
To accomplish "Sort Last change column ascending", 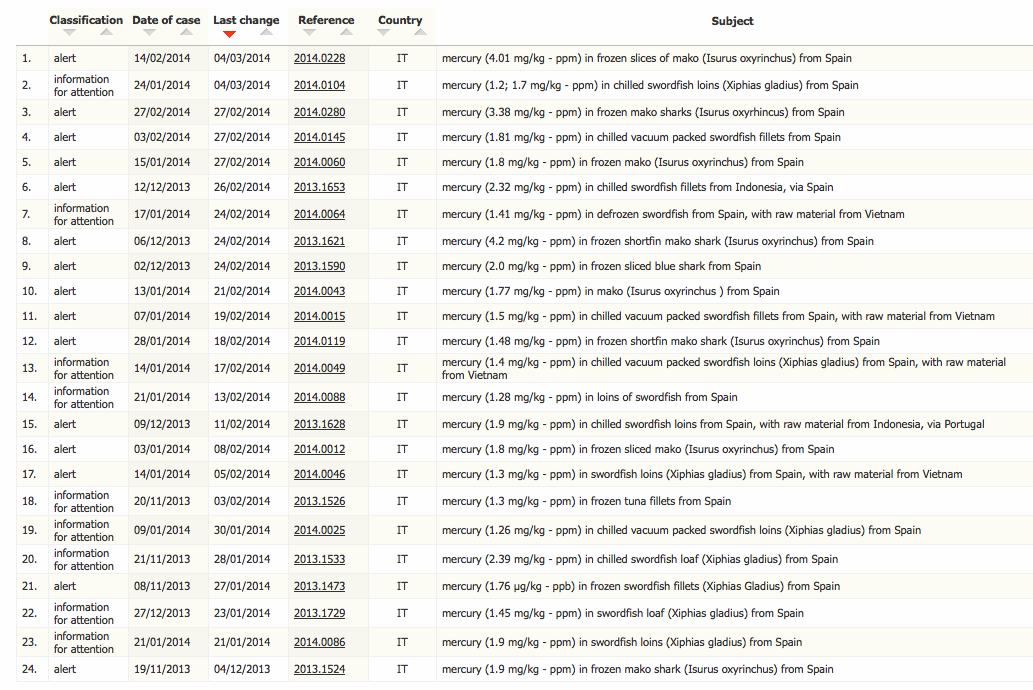I will (x=265, y=33).
